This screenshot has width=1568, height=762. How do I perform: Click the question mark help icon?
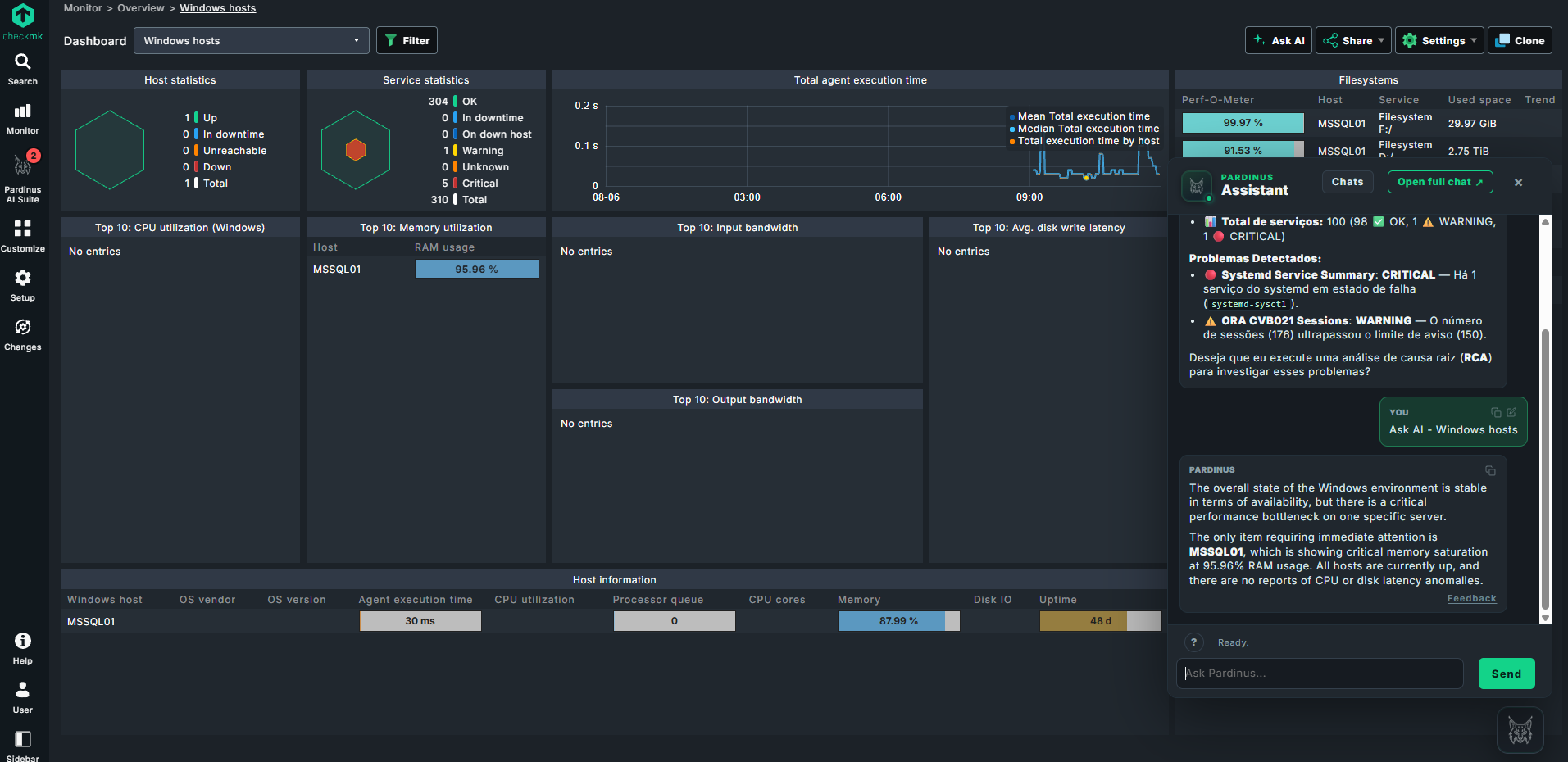tap(1193, 642)
